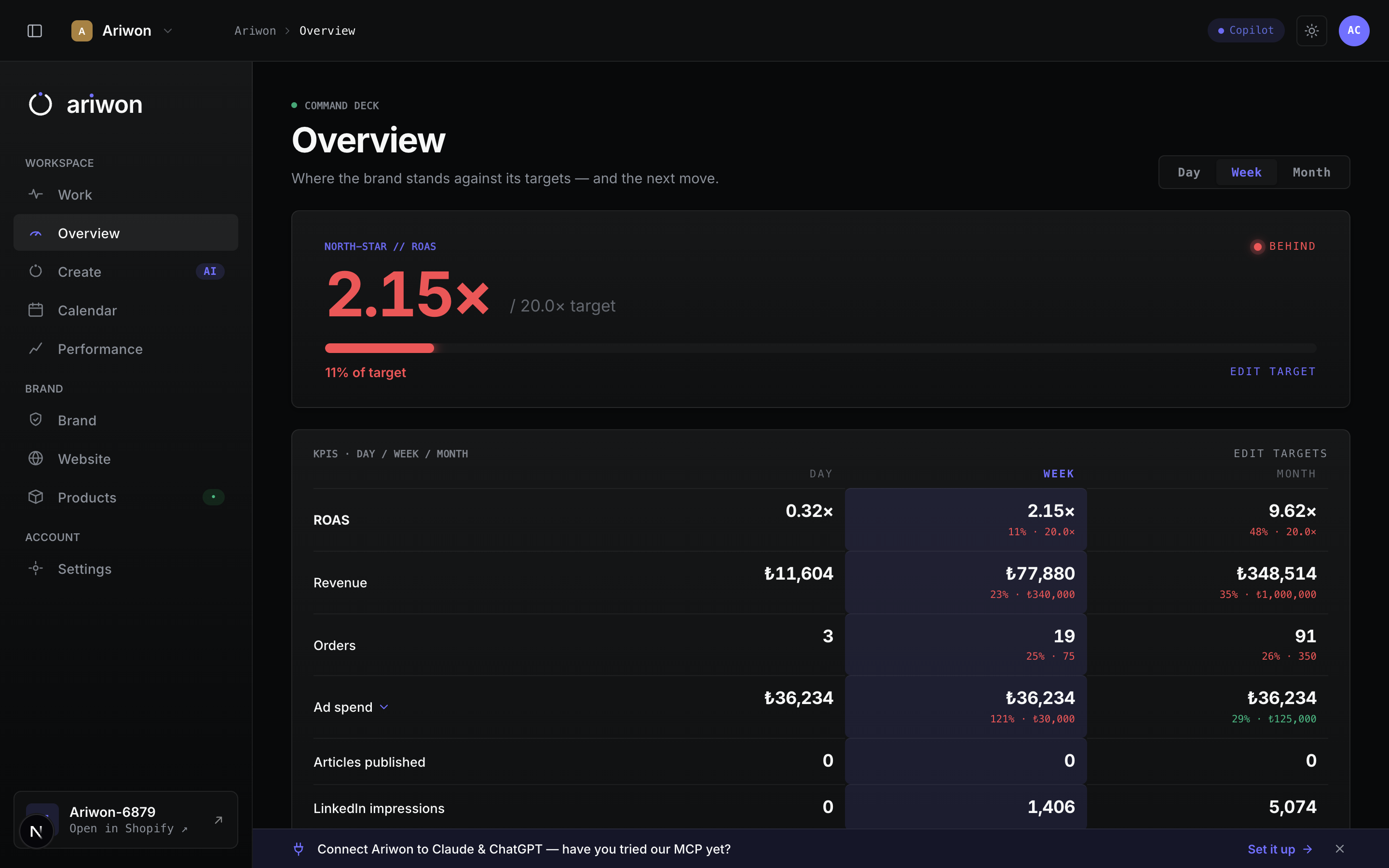Screen dimensions: 1389x868
Task: Switch theme with the sun icon
Action: 1311,30
